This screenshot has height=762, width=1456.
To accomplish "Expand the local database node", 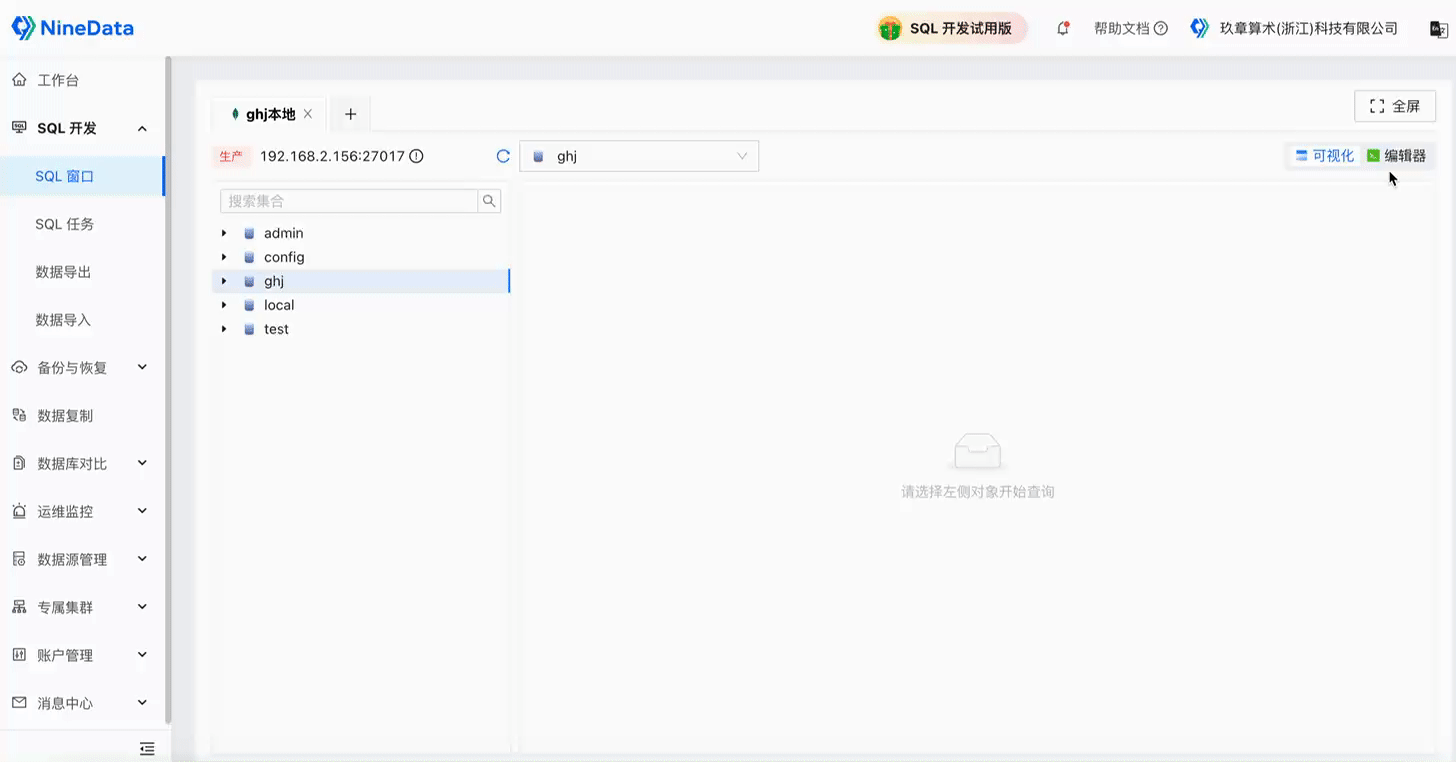I will pos(224,305).
